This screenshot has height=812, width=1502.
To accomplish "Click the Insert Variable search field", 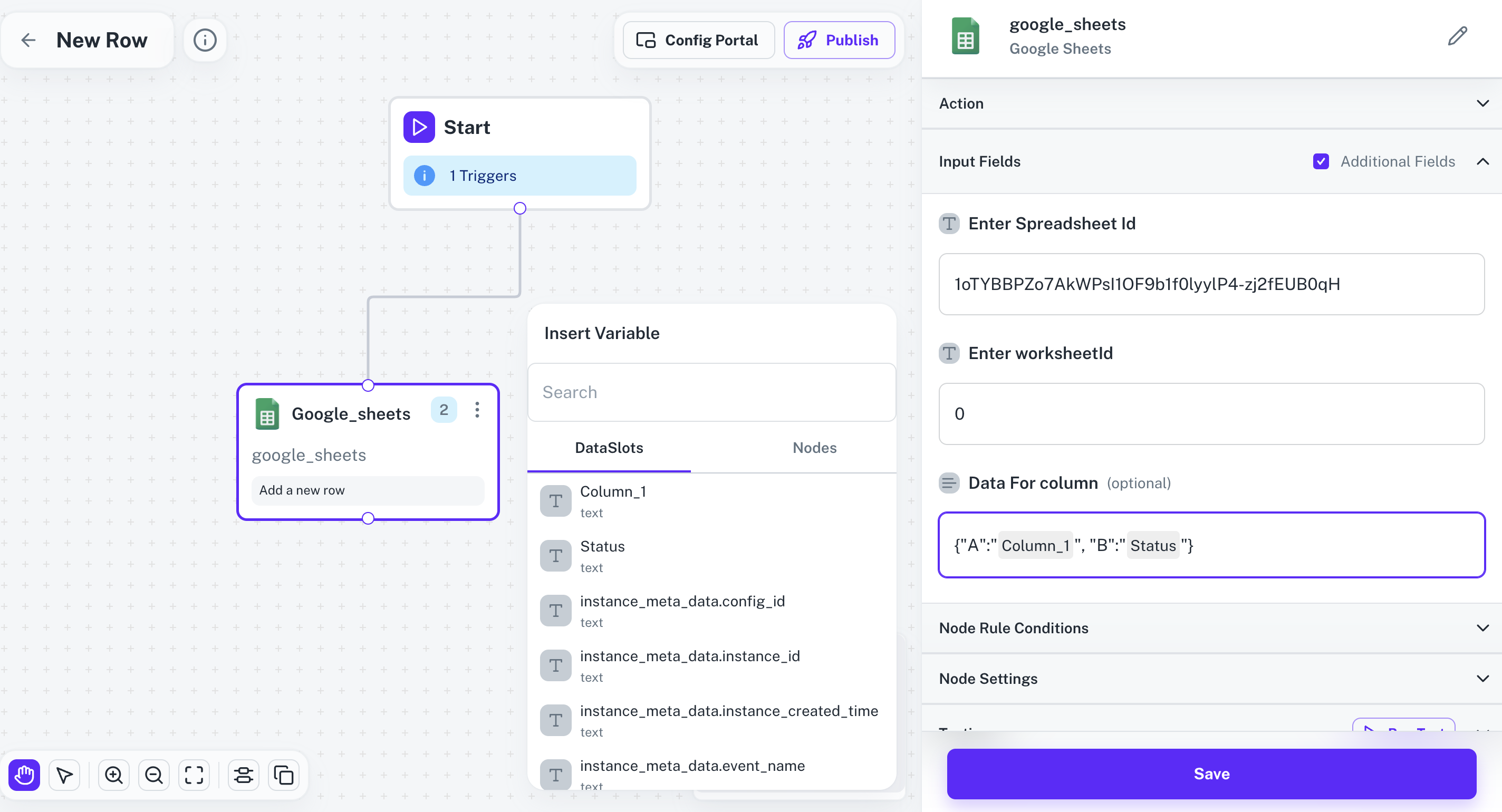I will (x=711, y=392).
